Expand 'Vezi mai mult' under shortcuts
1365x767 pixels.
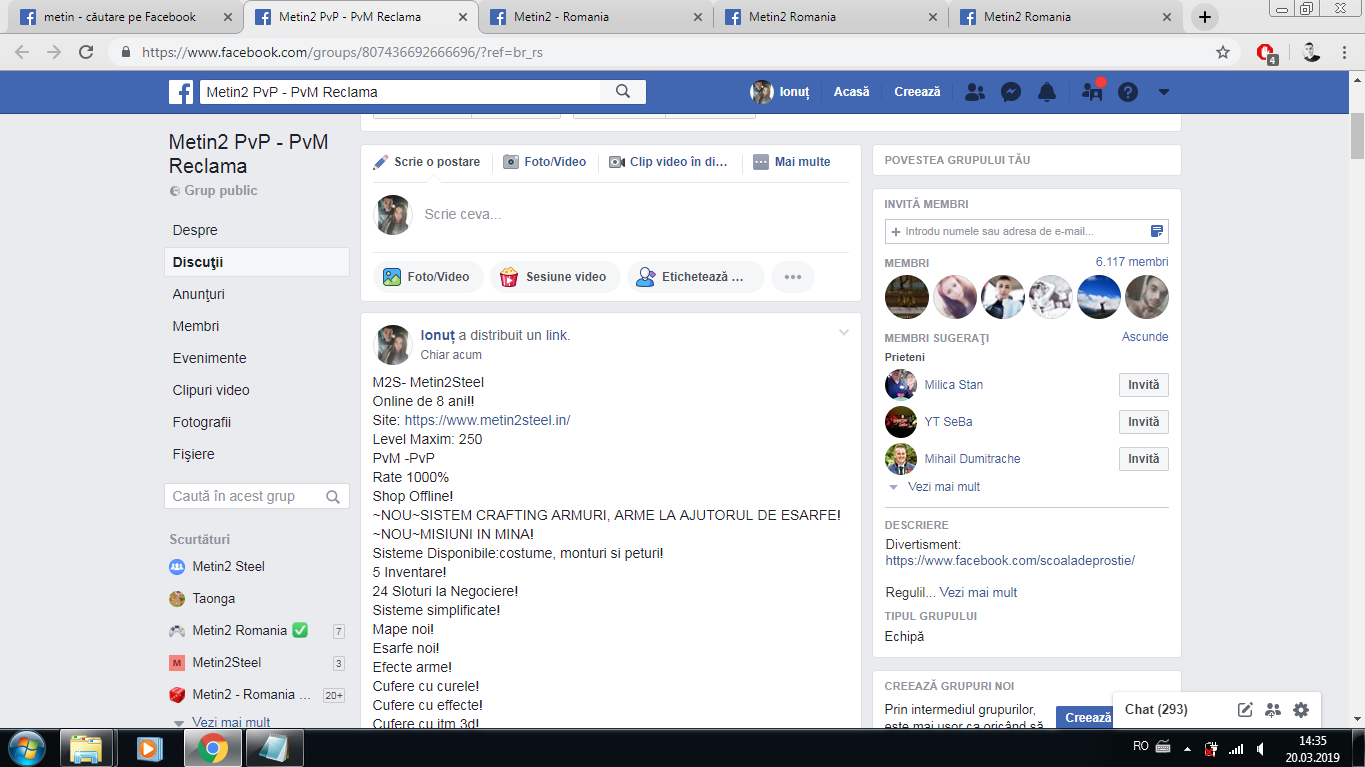(x=231, y=722)
